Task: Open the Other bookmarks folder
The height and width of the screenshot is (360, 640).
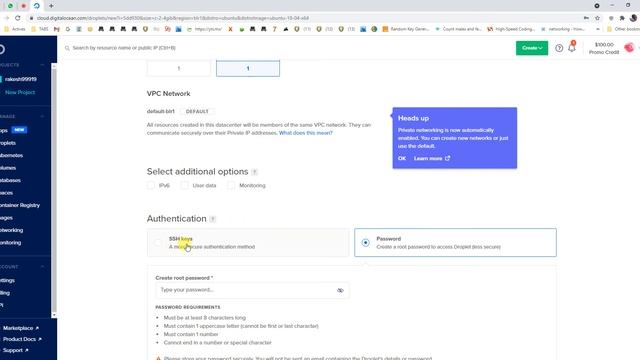Action: (623, 29)
